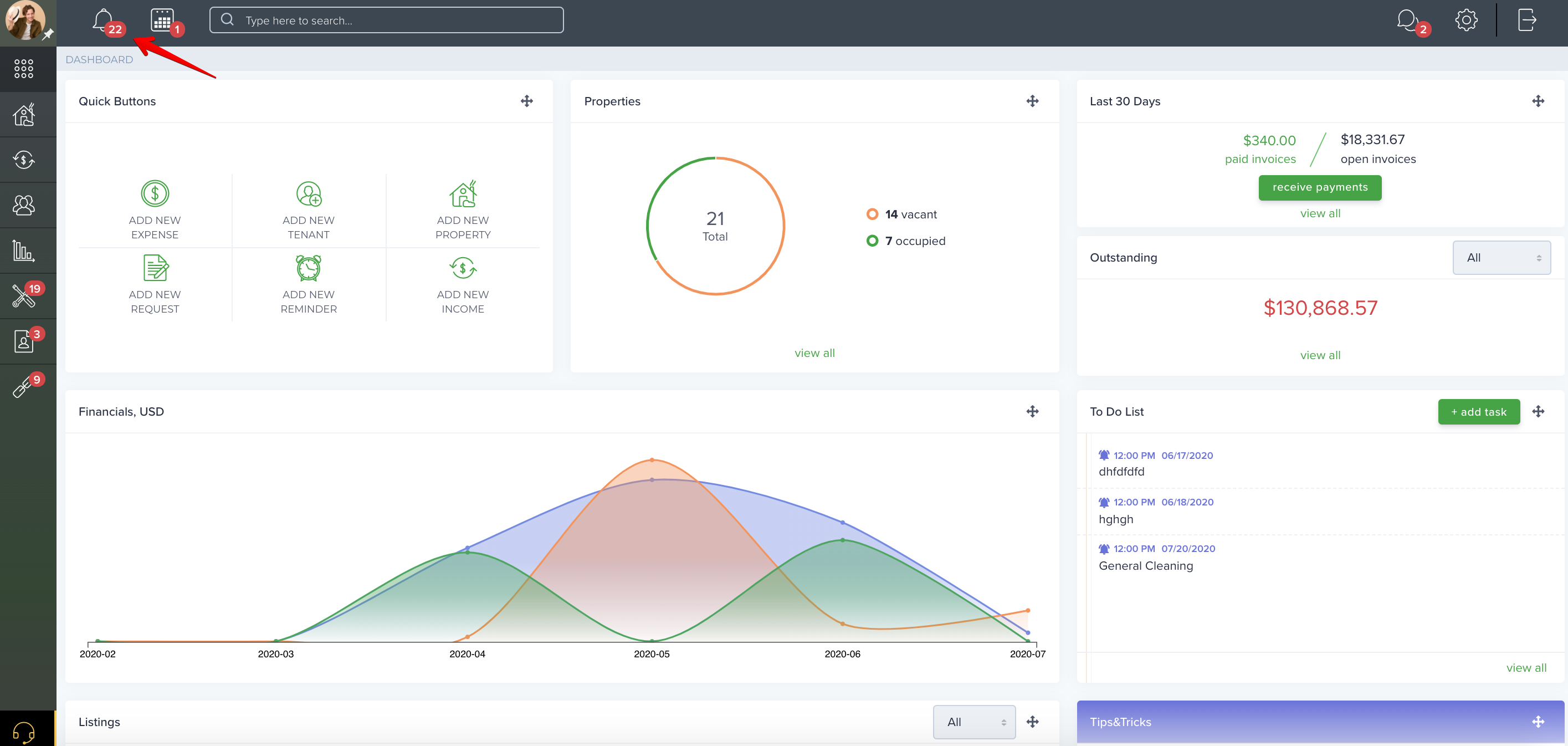The width and height of the screenshot is (1568, 746).
Task: Open the dashboard grid icon in sidebar
Action: [24, 69]
